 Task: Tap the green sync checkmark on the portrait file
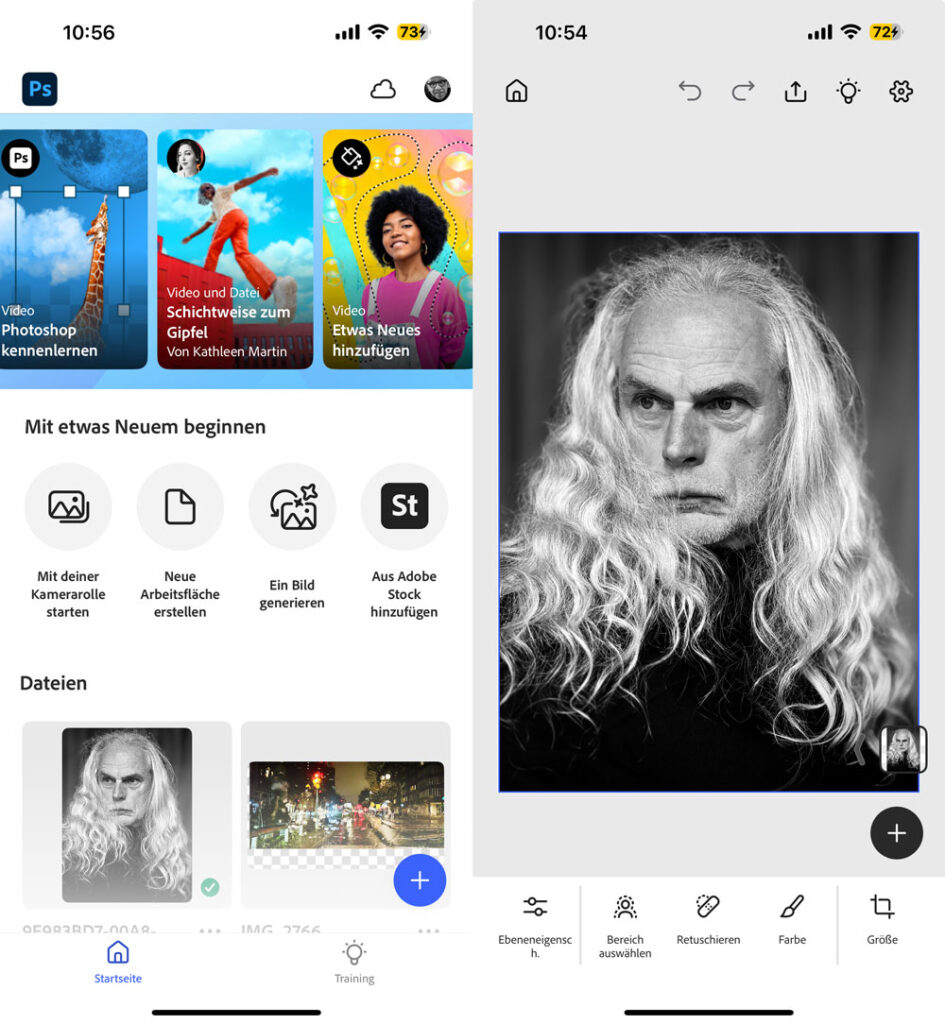[210, 887]
